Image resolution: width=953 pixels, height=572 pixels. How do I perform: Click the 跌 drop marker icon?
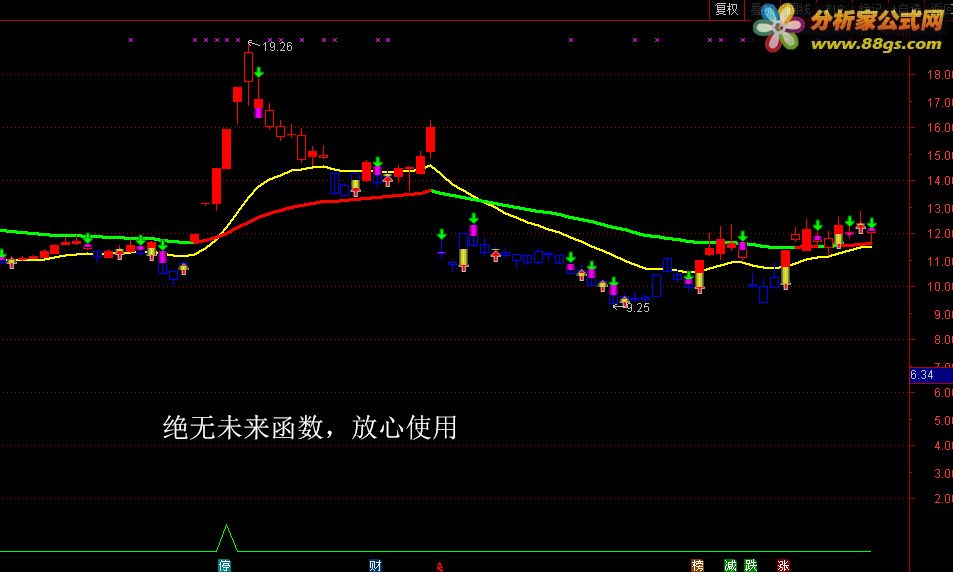(x=751, y=566)
